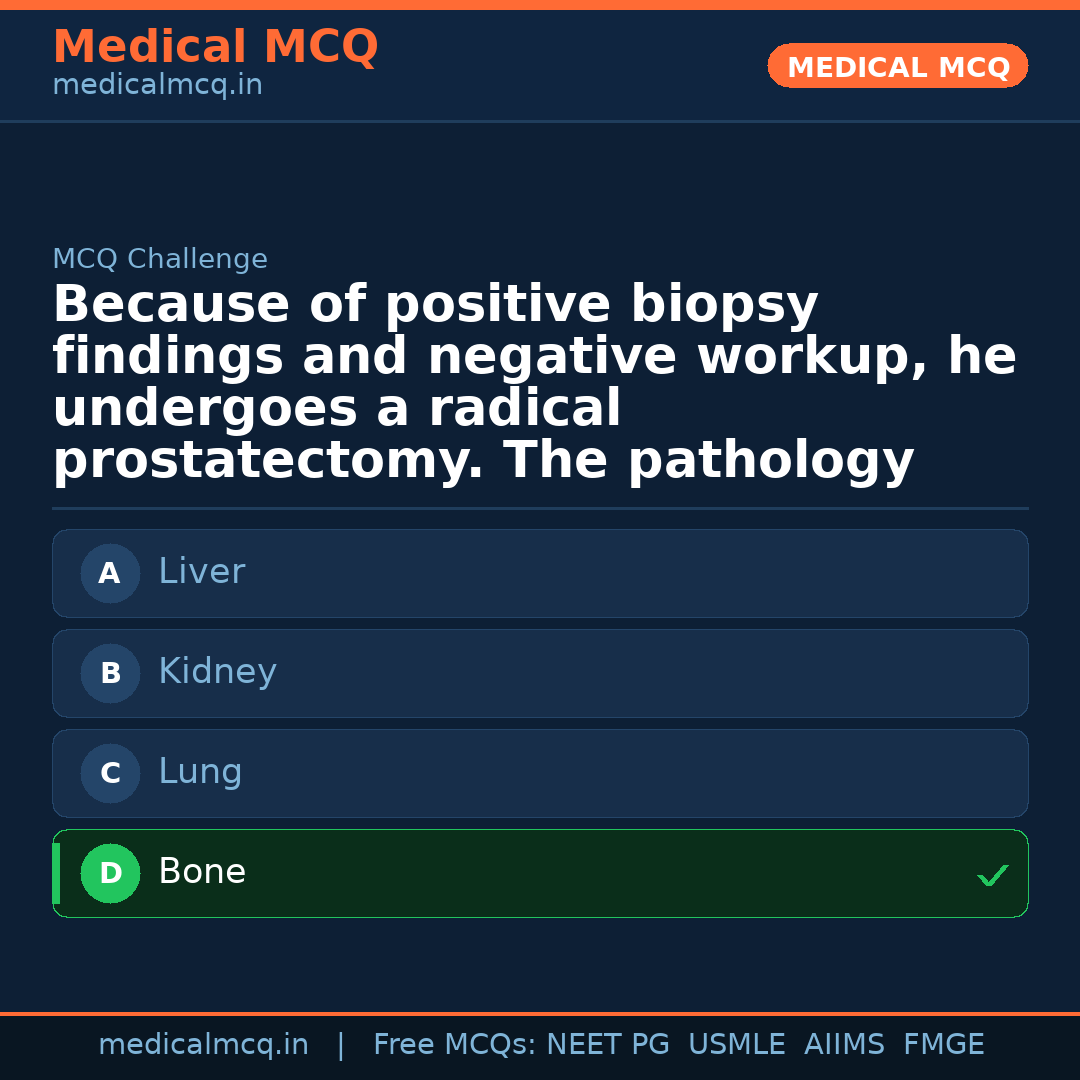
Task: Choose the "Liver" answer text
Action: (x=201, y=572)
